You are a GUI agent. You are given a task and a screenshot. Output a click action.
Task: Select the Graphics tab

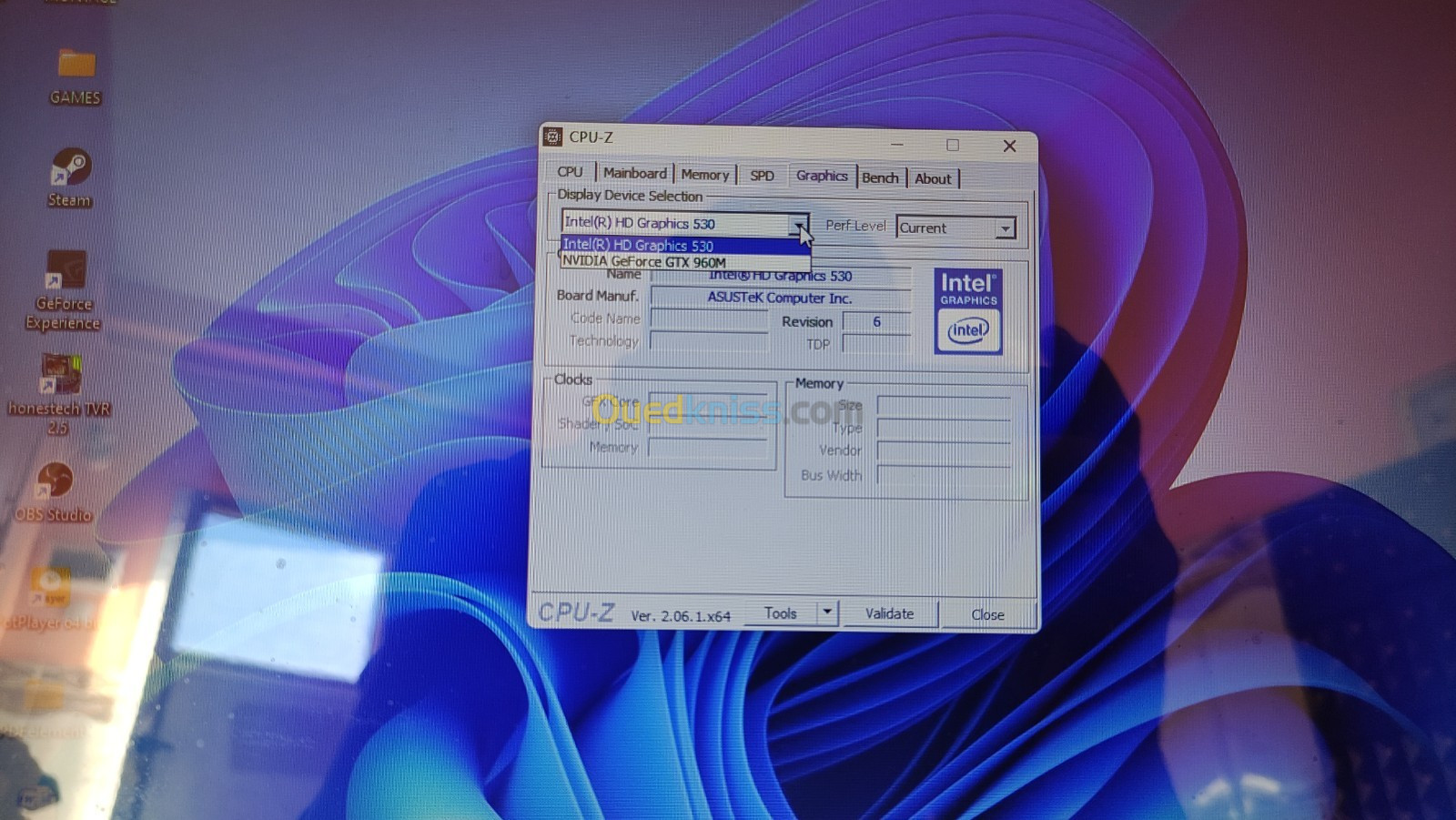(x=822, y=176)
